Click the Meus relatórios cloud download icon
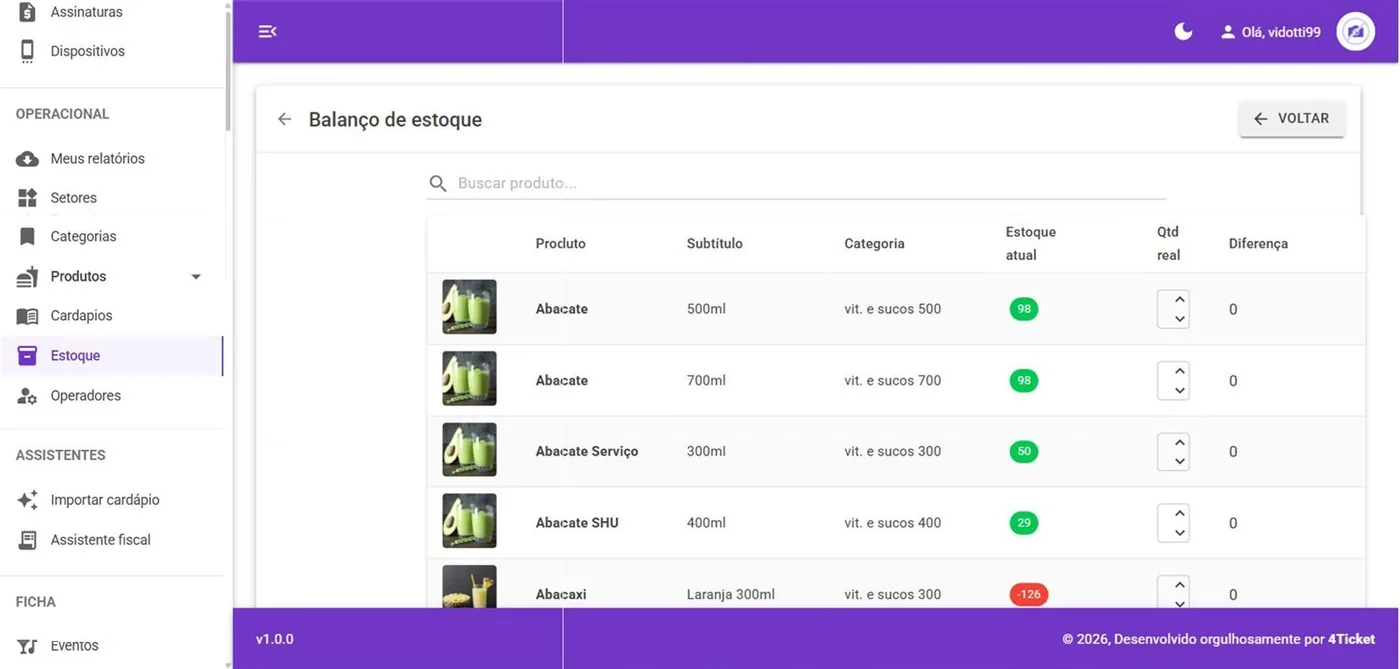 (x=28, y=159)
